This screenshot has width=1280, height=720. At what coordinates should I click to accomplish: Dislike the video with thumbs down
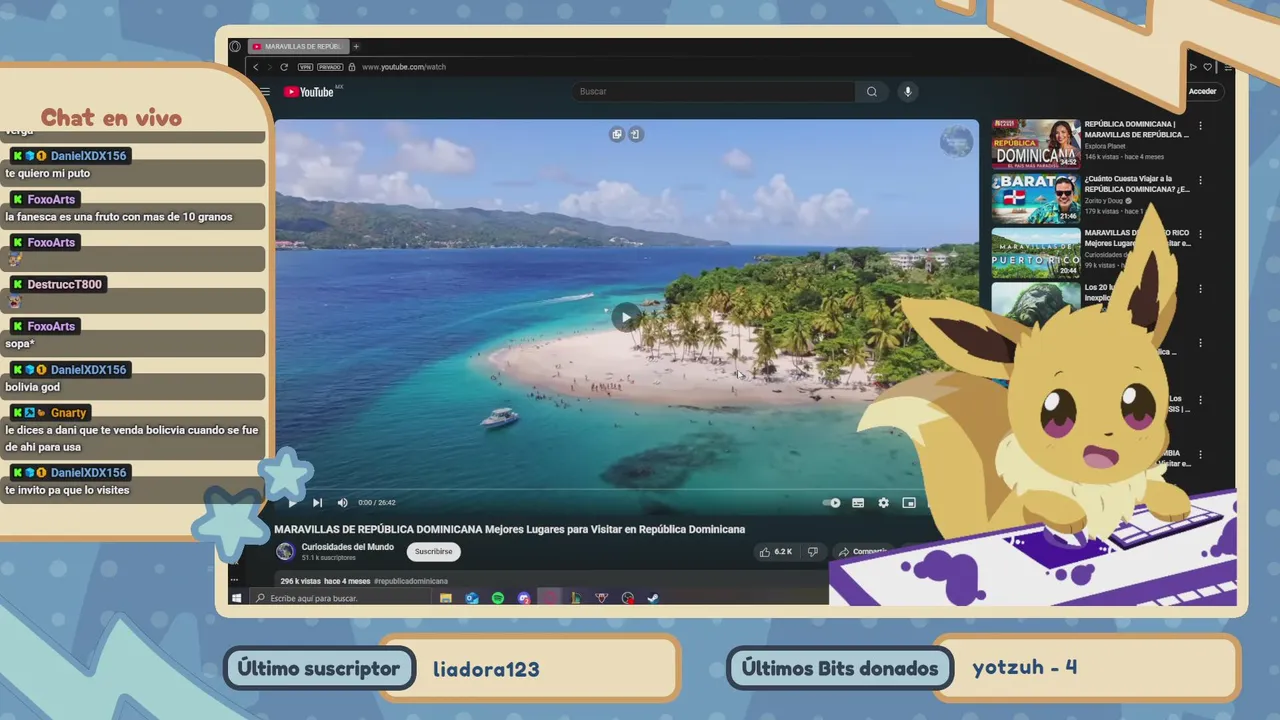click(x=813, y=552)
